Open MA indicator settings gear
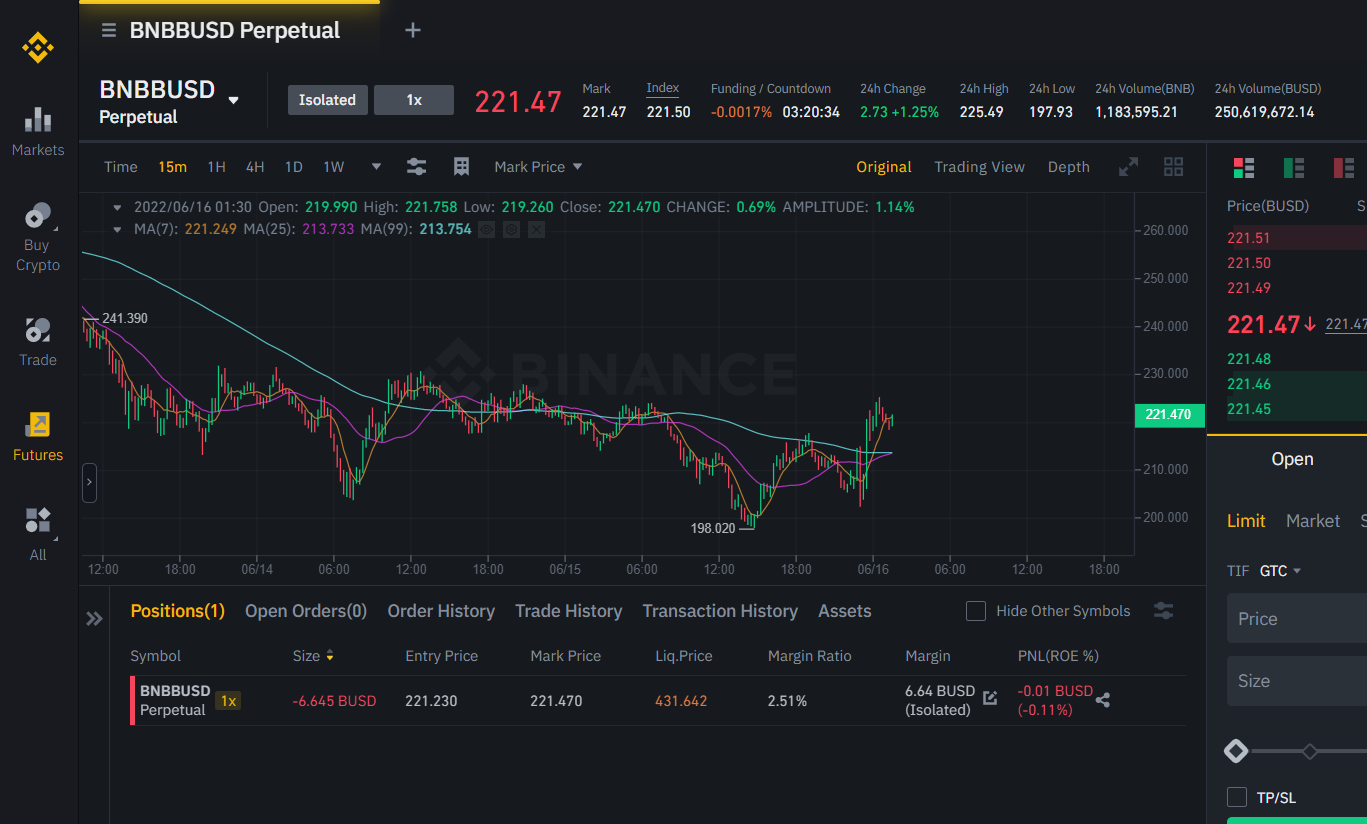The width and height of the screenshot is (1367, 824). point(511,230)
